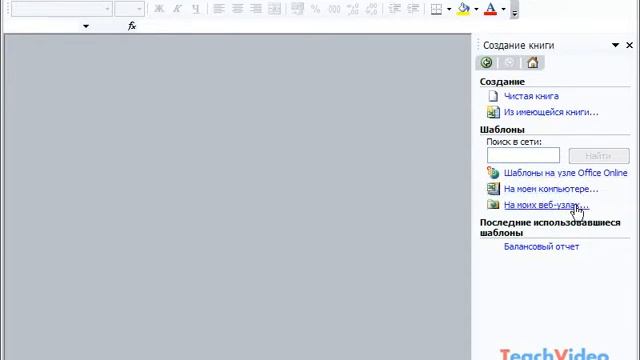Image resolution: width=640 pixels, height=360 pixels.
Task: Close the Создание книги task pane
Action: (629, 45)
